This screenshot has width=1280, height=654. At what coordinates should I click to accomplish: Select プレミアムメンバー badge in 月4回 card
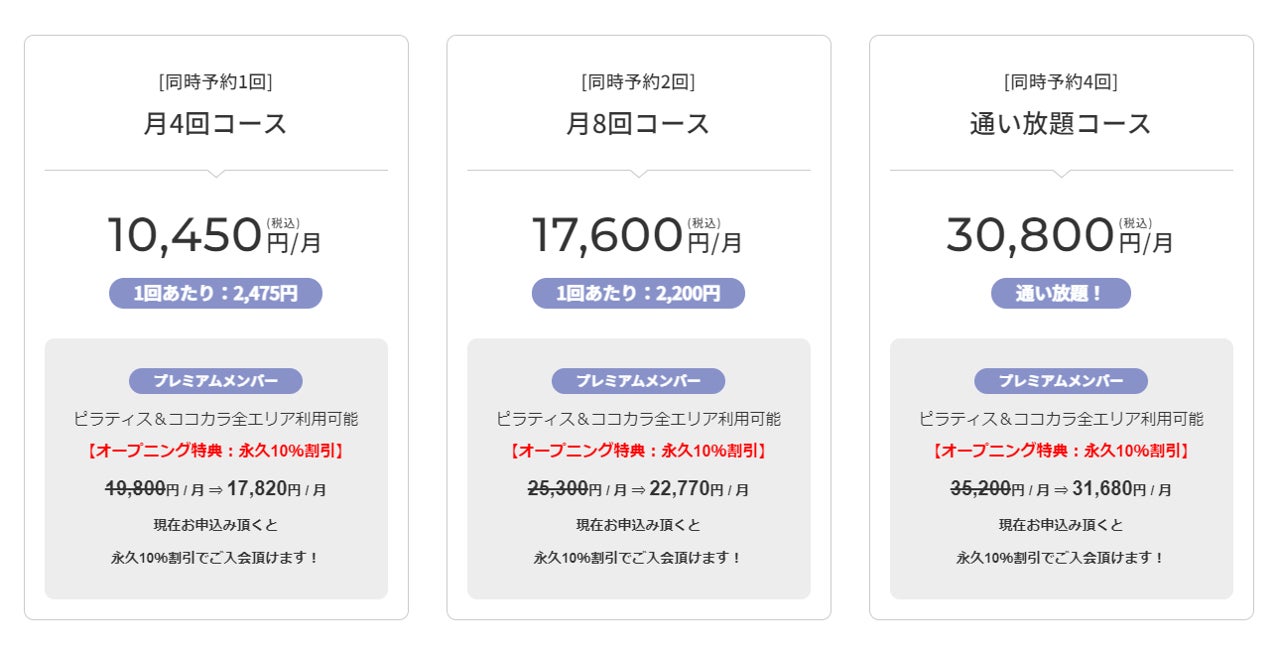pyautogui.click(x=215, y=381)
